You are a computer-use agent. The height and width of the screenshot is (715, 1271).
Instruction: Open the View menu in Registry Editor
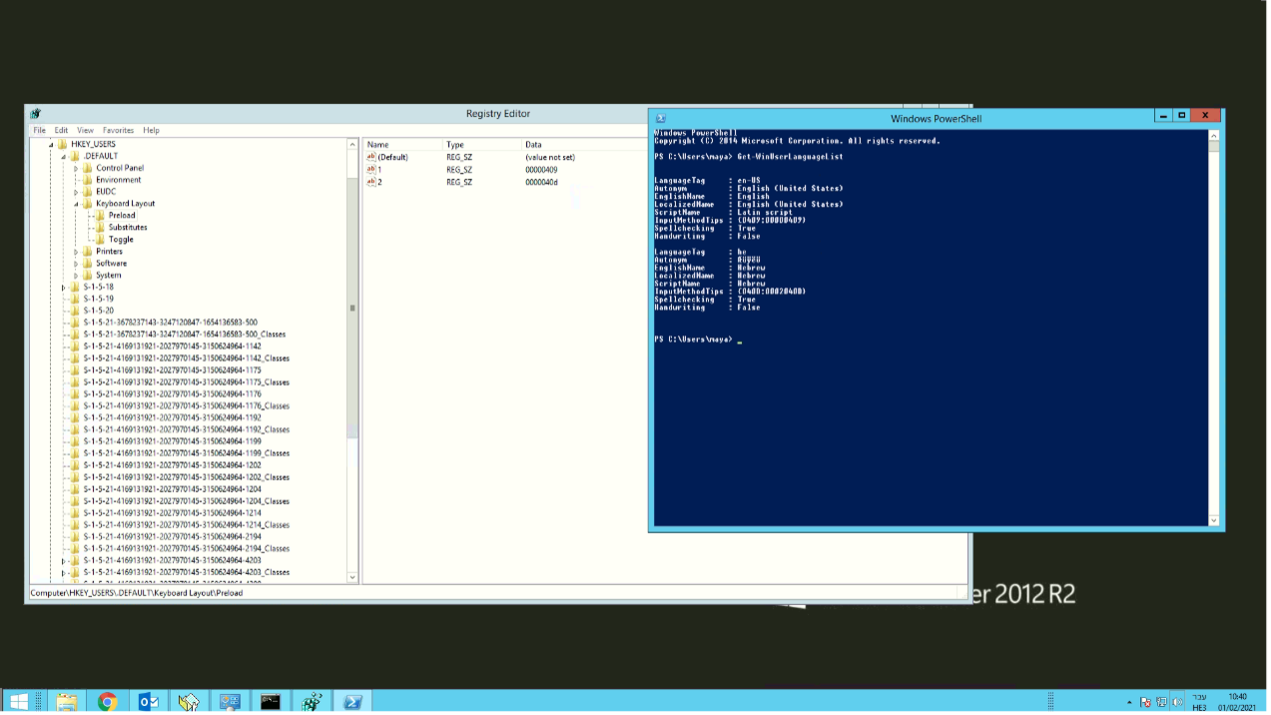tap(85, 131)
